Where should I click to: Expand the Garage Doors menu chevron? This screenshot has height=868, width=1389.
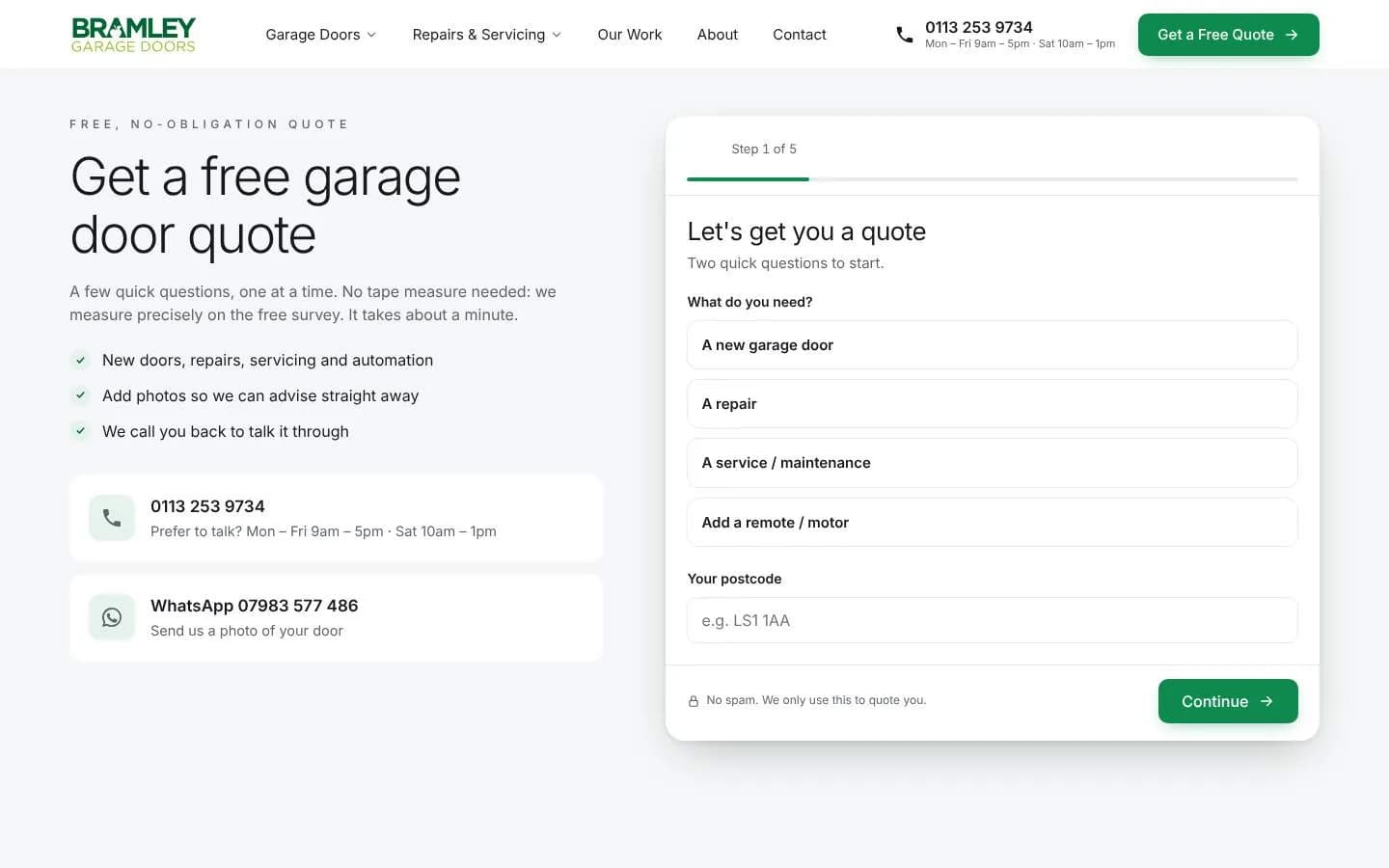tap(371, 35)
